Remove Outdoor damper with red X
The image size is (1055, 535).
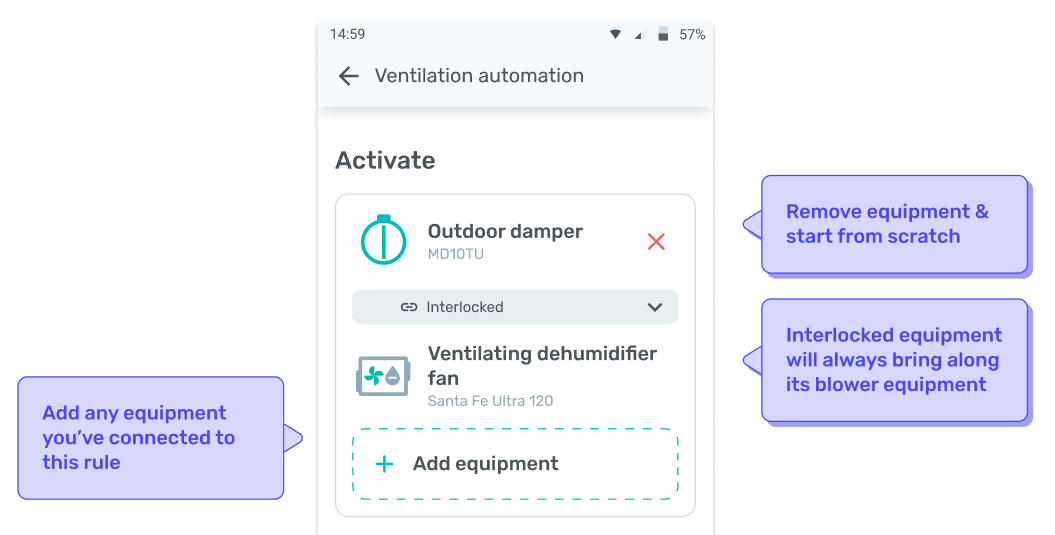656,242
